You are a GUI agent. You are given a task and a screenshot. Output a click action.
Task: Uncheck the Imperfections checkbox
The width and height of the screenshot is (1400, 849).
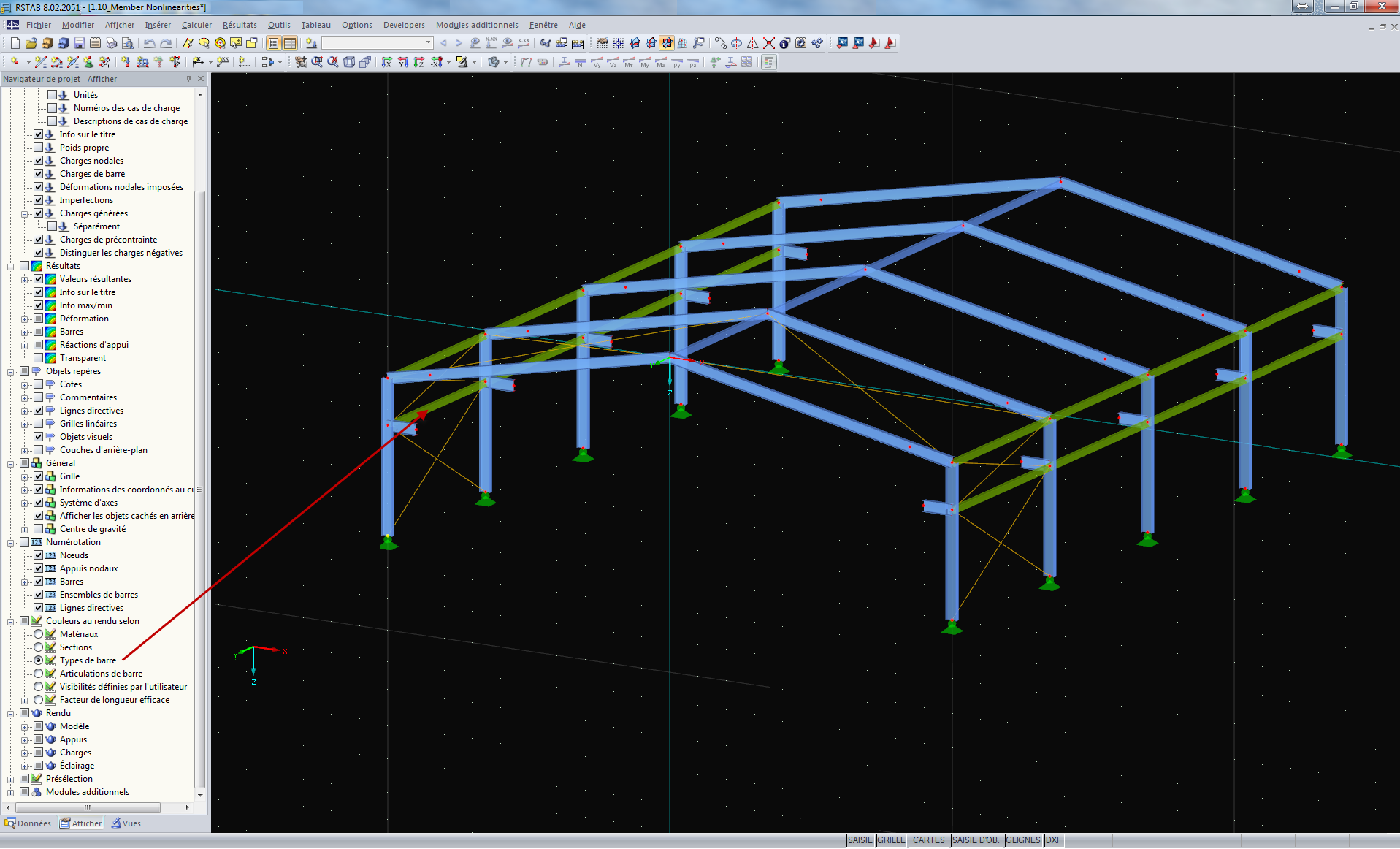click(39, 200)
